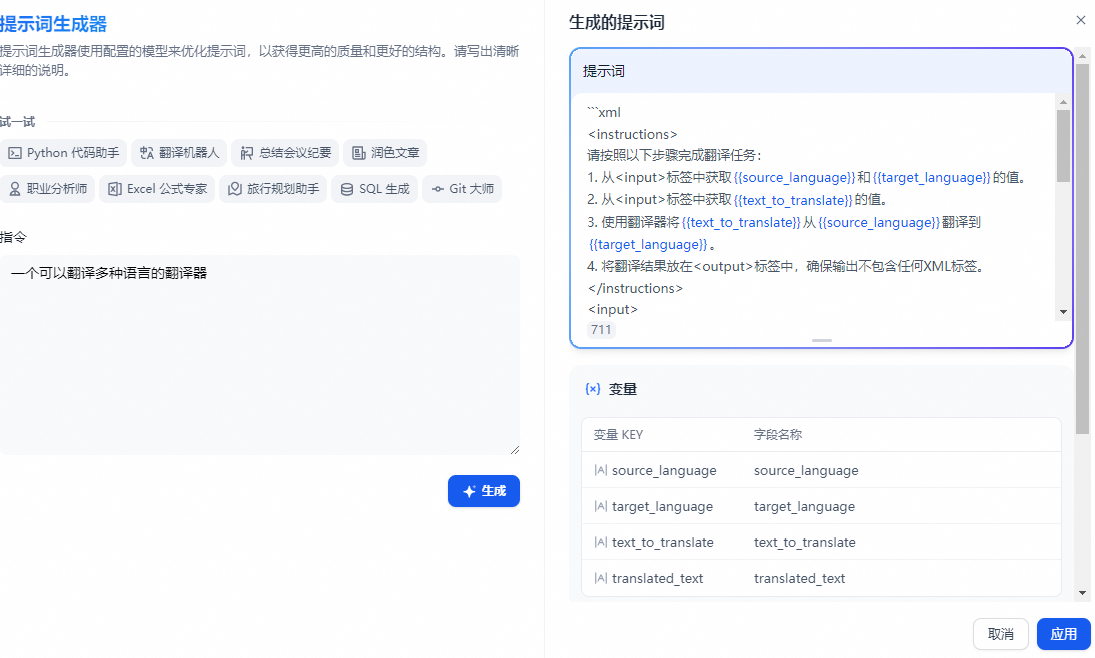
Task: Click the map pin icon on 旅行规划助手
Action: tap(235, 189)
